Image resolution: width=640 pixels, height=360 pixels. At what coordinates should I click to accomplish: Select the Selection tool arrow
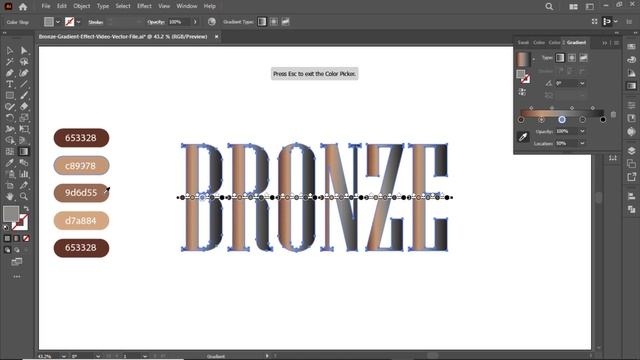click(x=9, y=51)
